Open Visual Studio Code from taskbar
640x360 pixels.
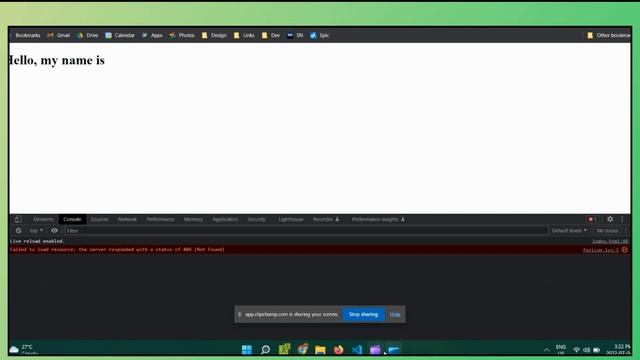[x=357, y=350]
